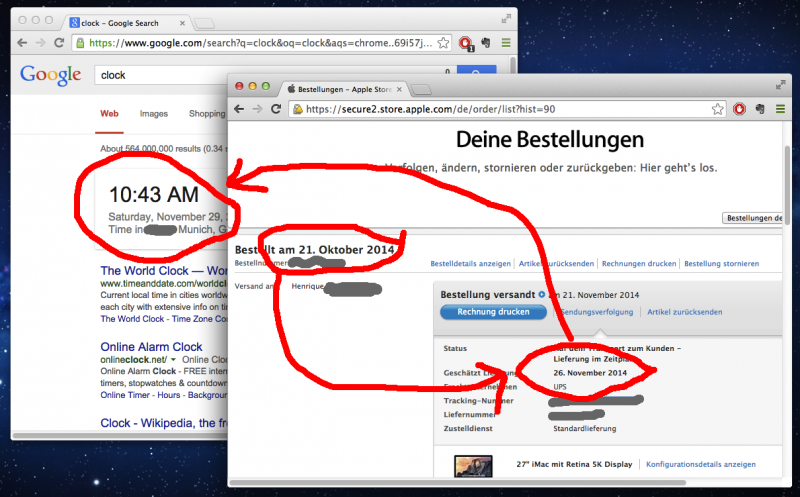
Task: Enter fullscreen on the Google Search window
Action: click(x=506, y=19)
